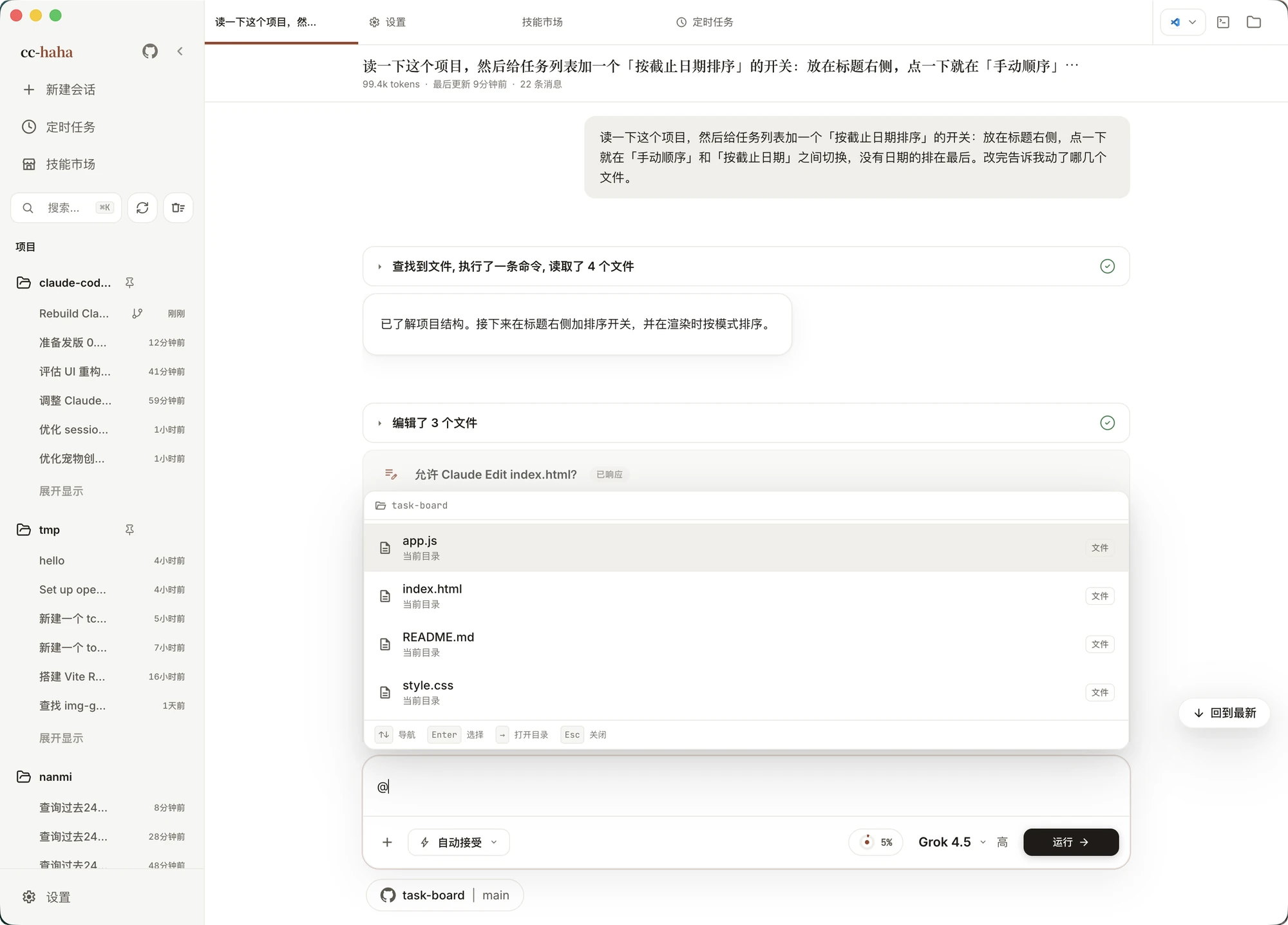Click the settings gear icon in bottom sidebar
Viewport: 1288px width, 925px height.
click(29, 897)
